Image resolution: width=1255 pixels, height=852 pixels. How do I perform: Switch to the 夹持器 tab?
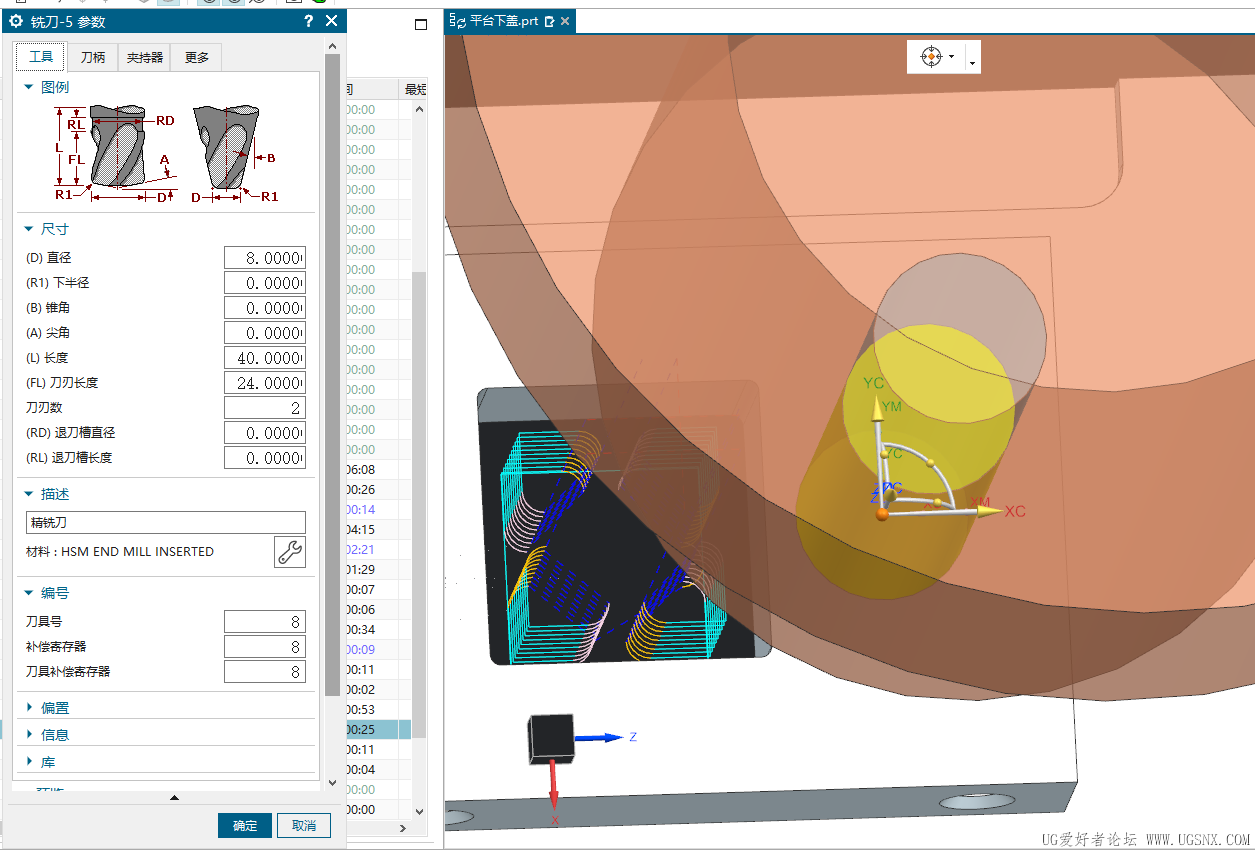pos(145,57)
